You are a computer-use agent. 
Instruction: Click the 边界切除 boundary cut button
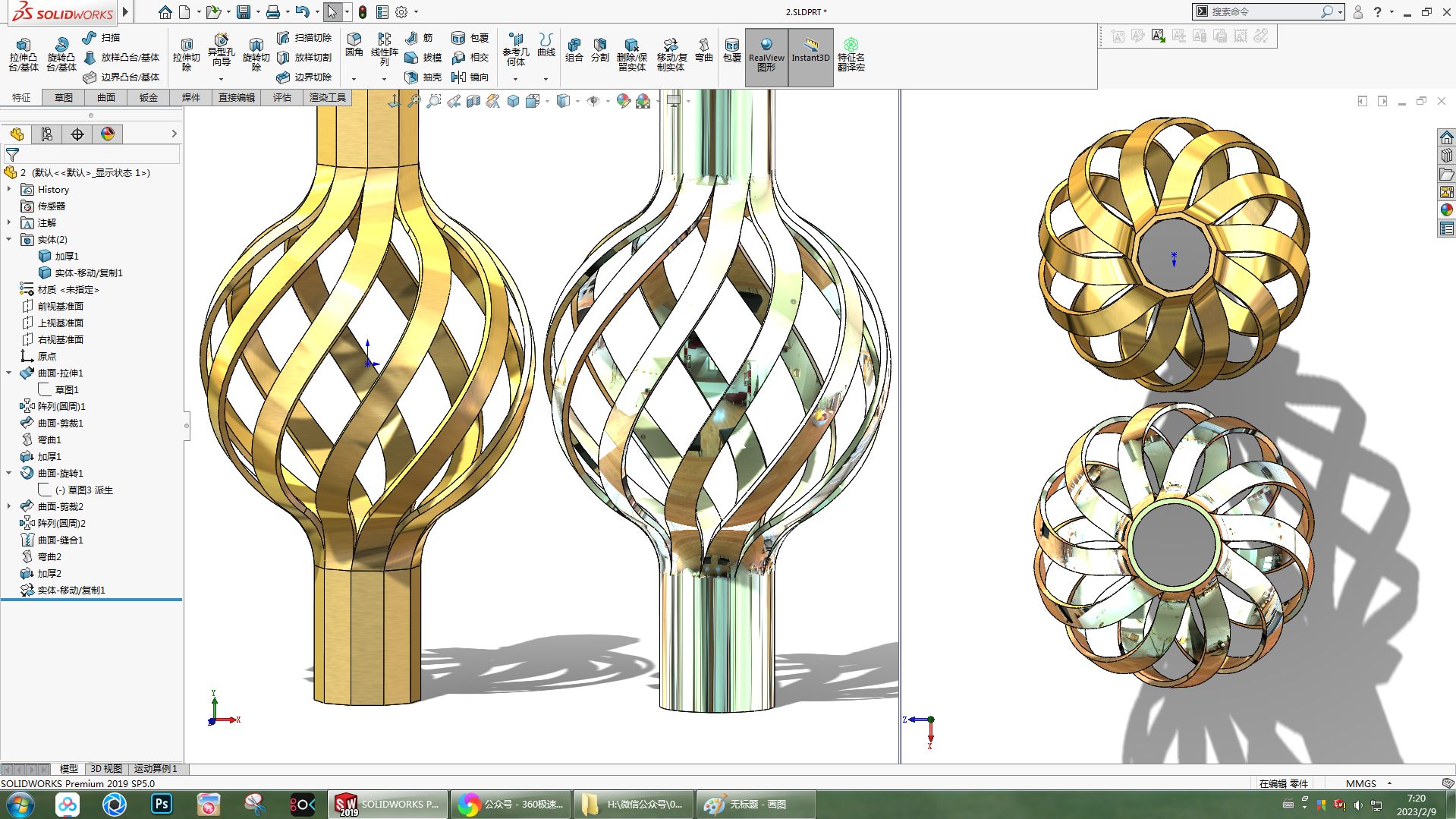click(304, 77)
